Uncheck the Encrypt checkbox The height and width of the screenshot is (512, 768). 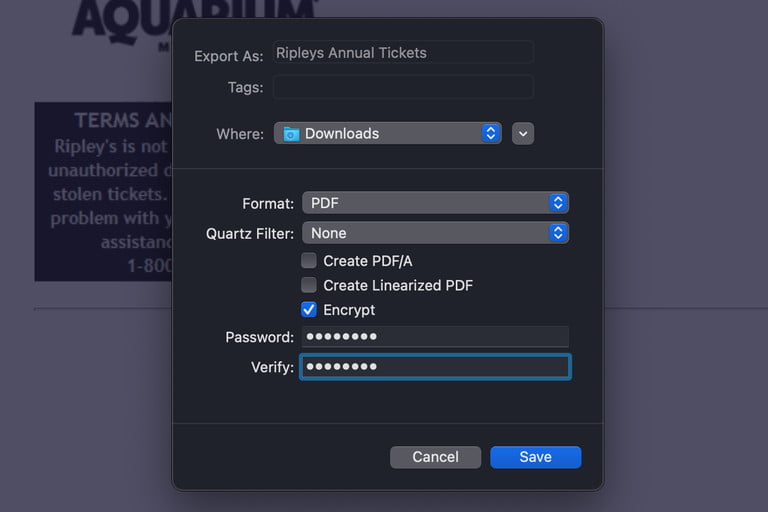pos(309,310)
